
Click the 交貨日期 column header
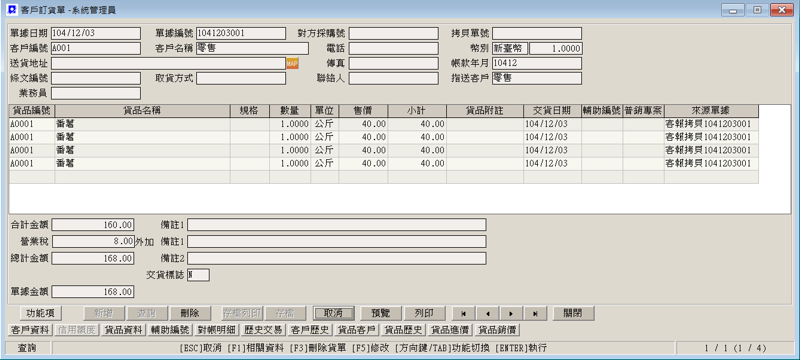pyautogui.click(x=553, y=111)
